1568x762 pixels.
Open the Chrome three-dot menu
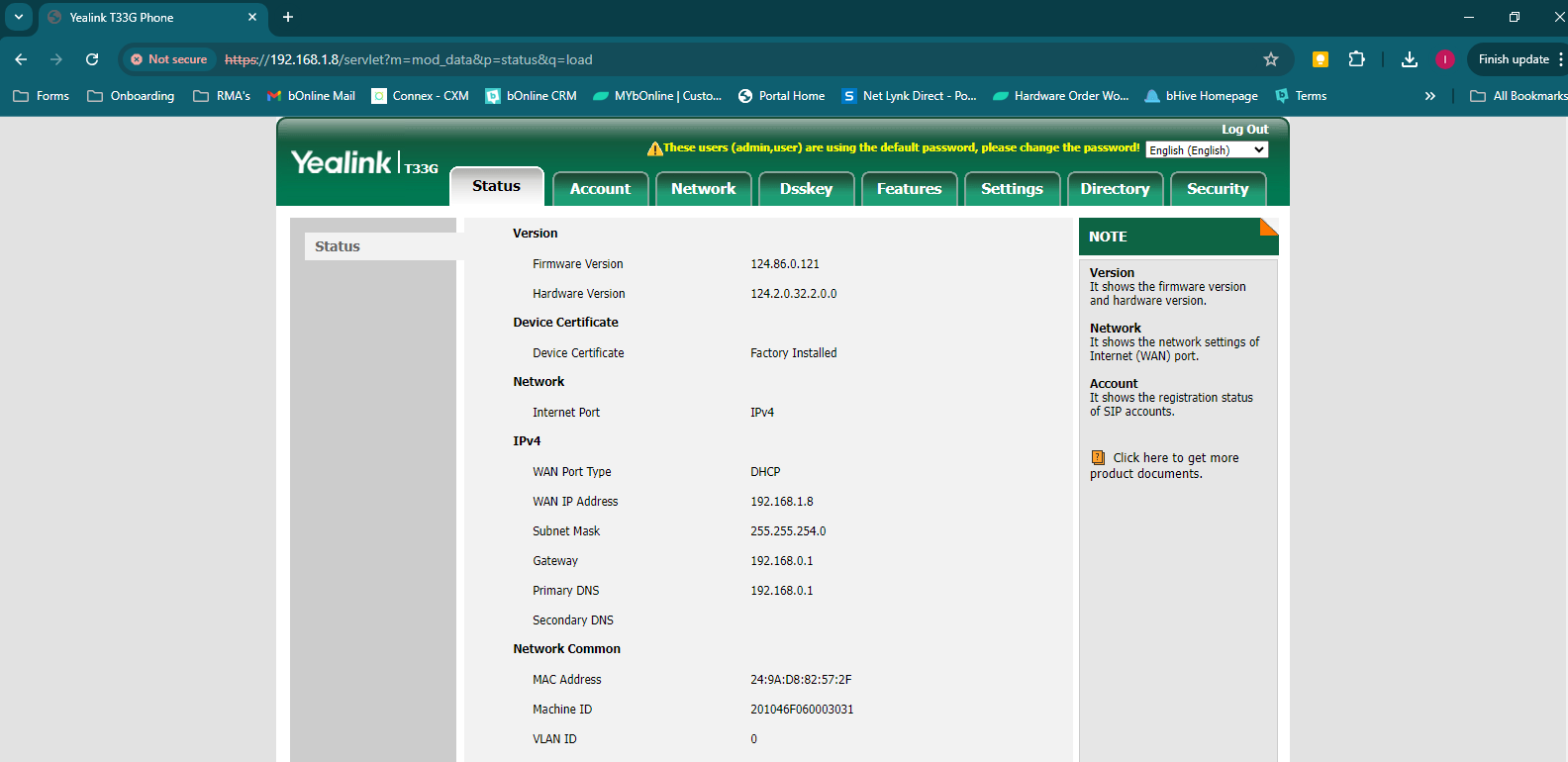click(x=1561, y=59)
